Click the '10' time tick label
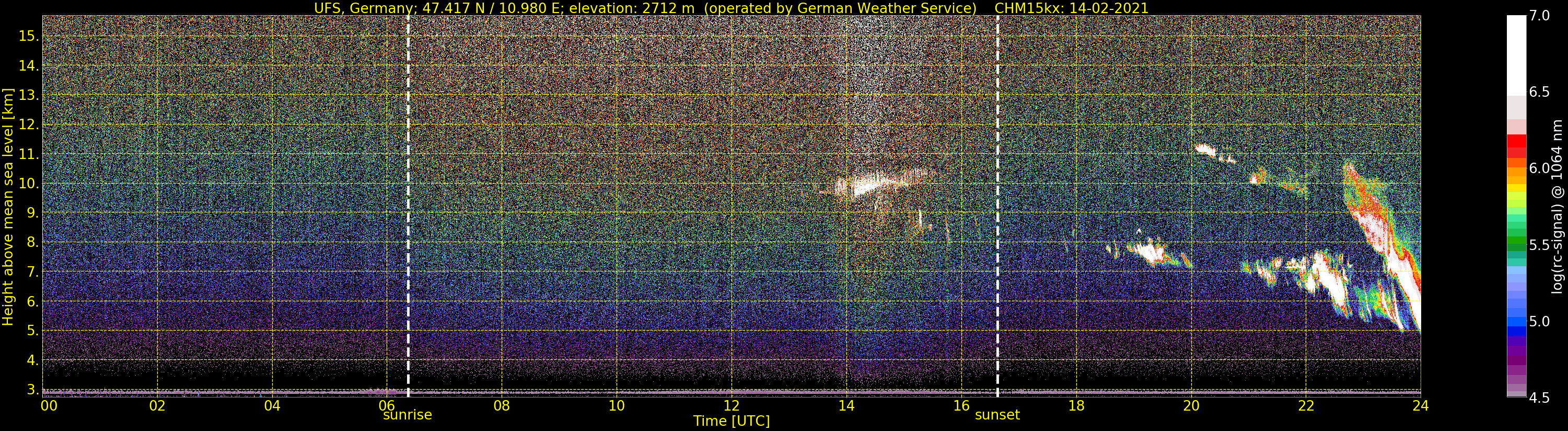The width and height of the screenshot is (1568, 431). pos(617,405)
